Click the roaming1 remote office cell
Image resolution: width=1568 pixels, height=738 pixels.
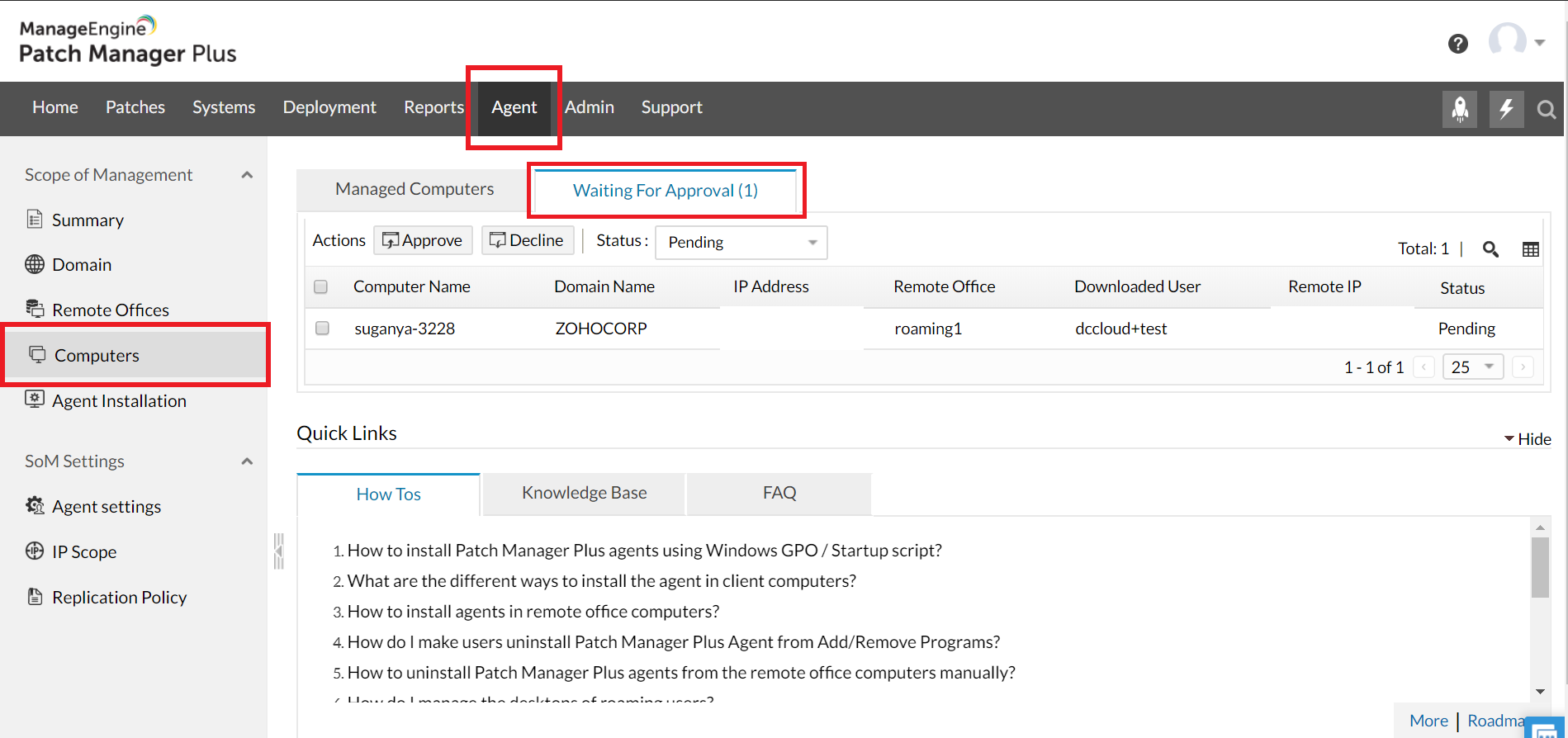[x=928, y=329]
